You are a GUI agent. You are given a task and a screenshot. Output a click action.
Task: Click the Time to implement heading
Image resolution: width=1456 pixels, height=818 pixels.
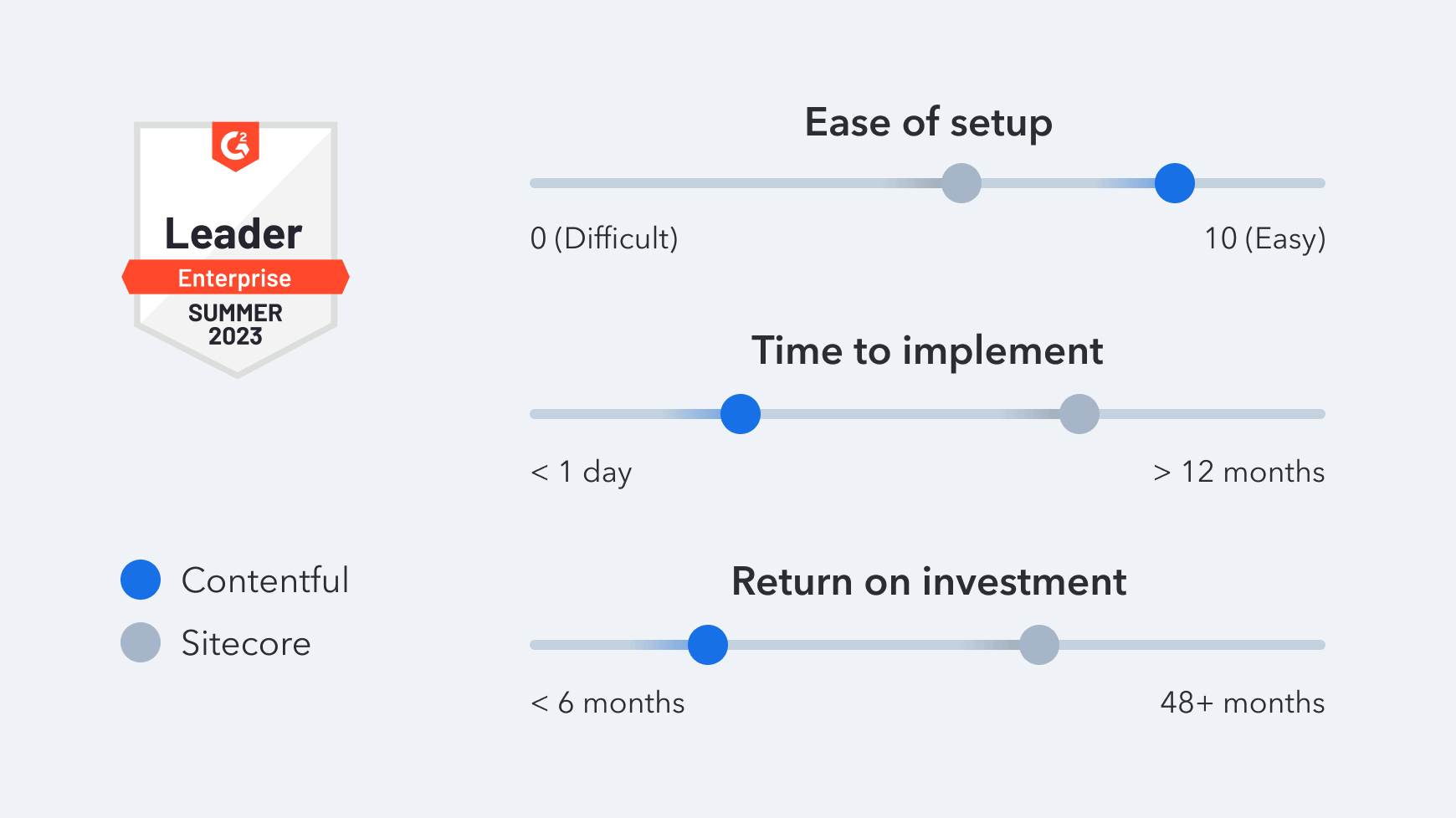pyautogui.click(x=927, y=352)
